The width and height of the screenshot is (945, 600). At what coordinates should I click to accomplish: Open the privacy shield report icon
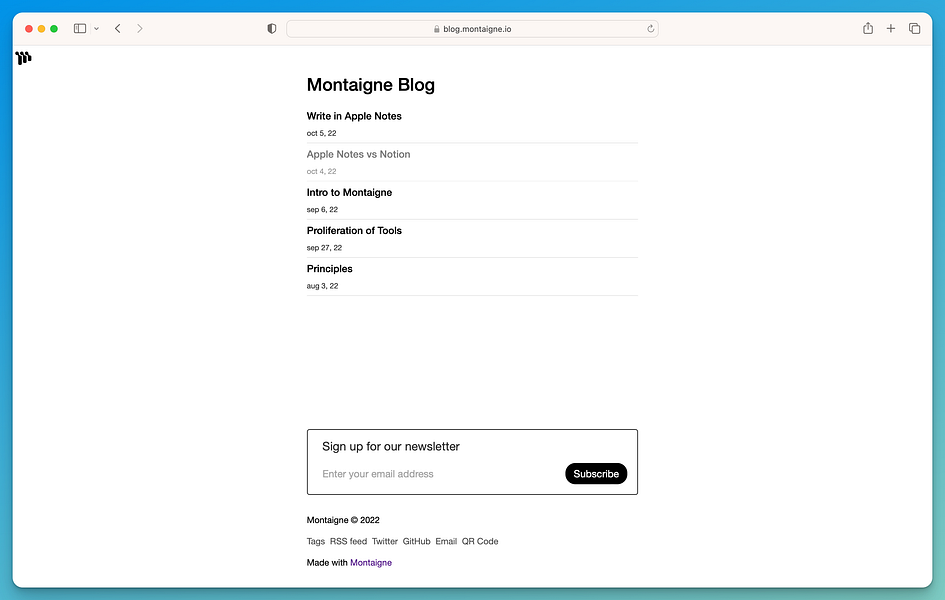(x=272, y=28)
